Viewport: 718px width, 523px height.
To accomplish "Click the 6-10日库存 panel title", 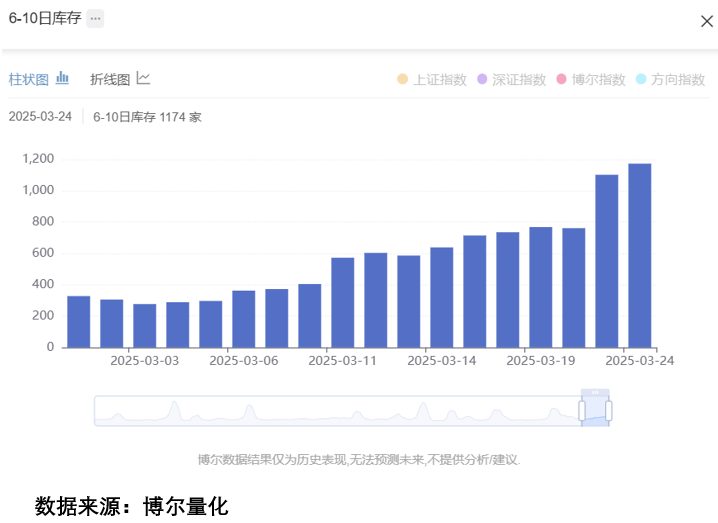I will point(45,18).
